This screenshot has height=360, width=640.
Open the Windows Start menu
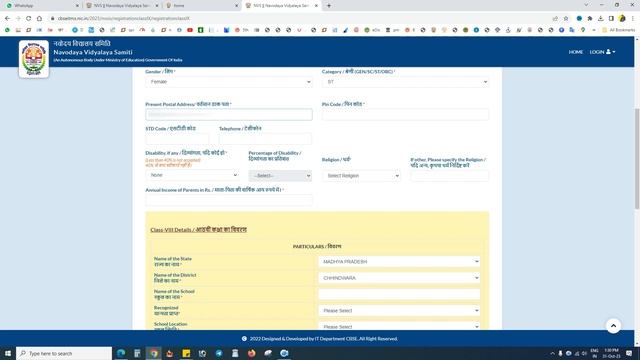(8, 353)
